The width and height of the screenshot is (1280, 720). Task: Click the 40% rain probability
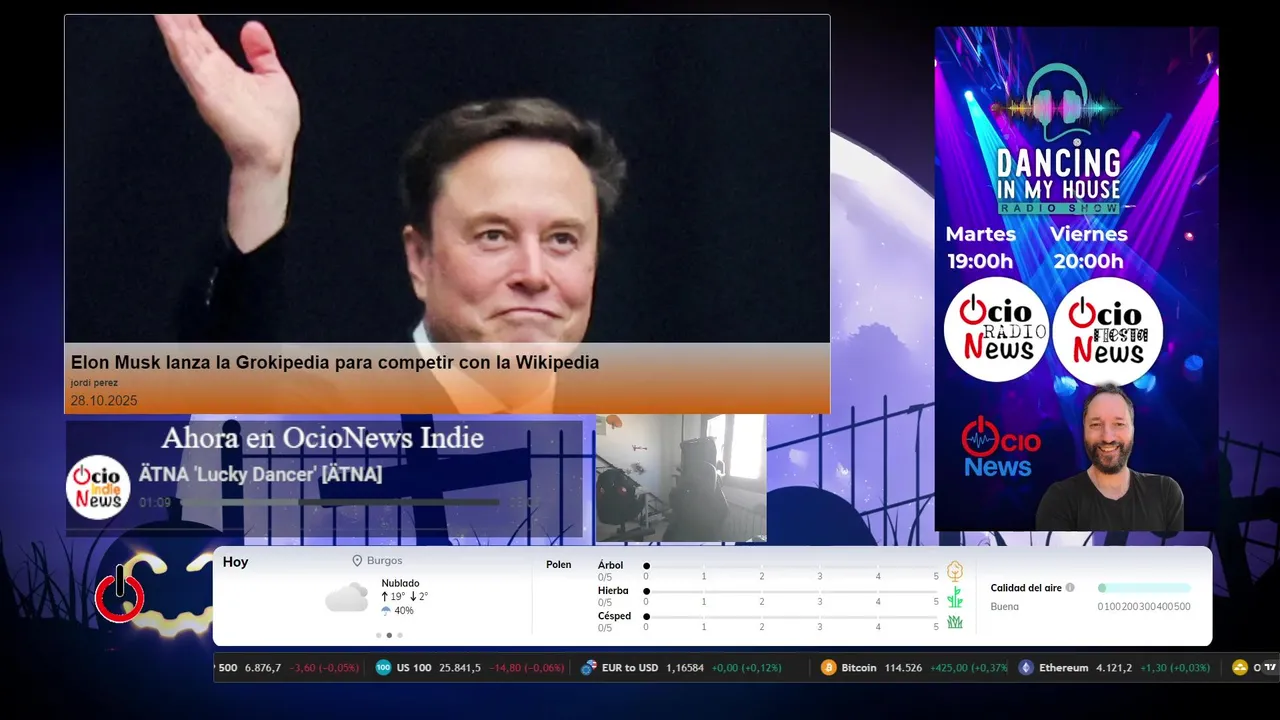[404, 611]
